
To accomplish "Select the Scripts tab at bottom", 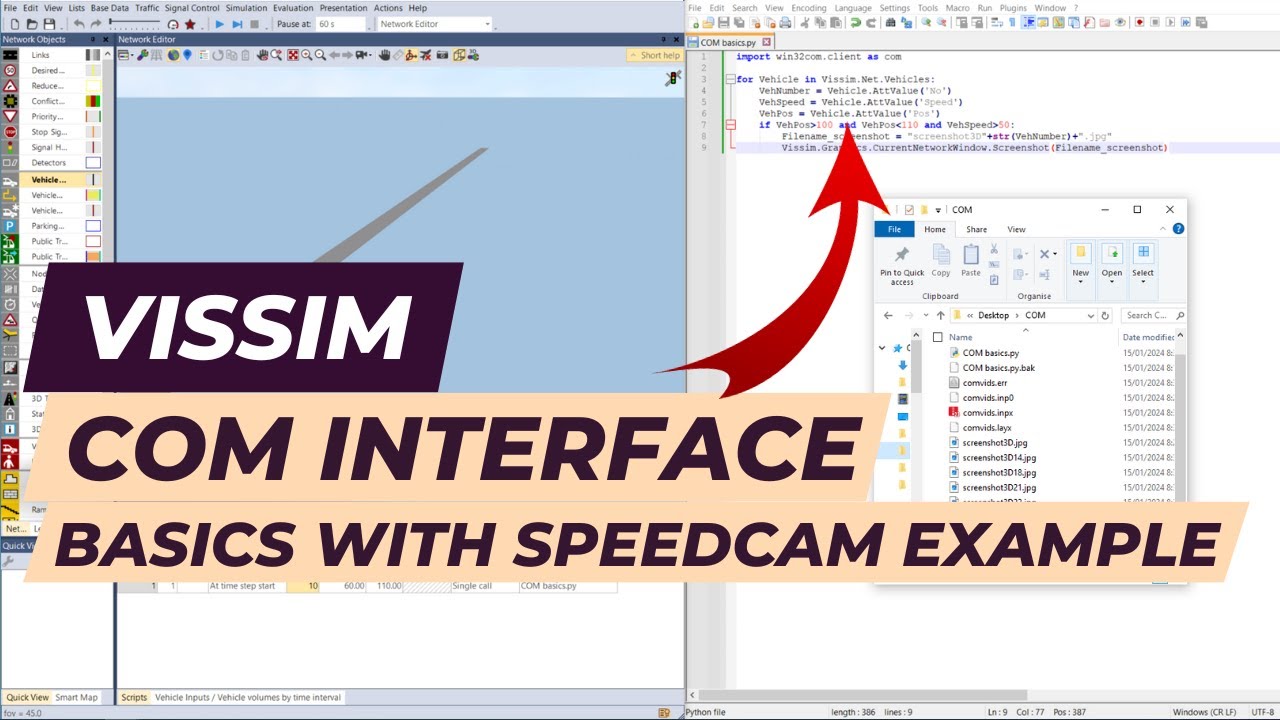I will coord(134,697).
